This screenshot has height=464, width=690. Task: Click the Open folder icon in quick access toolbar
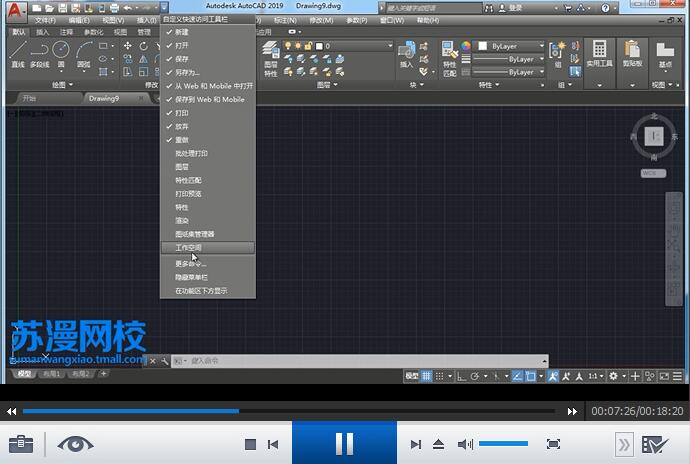click(49, 8)
